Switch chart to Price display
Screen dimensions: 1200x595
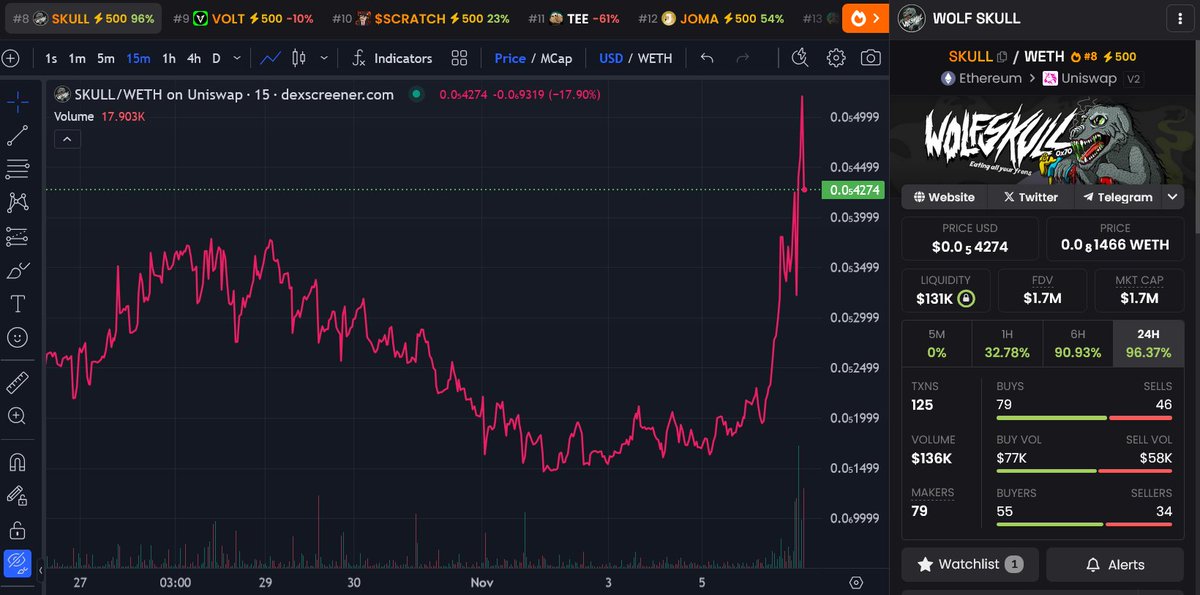[x=510, y=58]
